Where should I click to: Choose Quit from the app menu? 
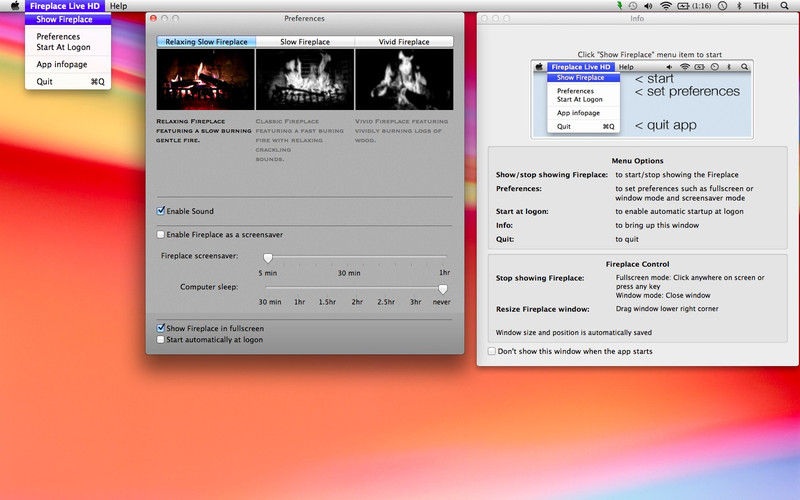click(x=68, y=82)
